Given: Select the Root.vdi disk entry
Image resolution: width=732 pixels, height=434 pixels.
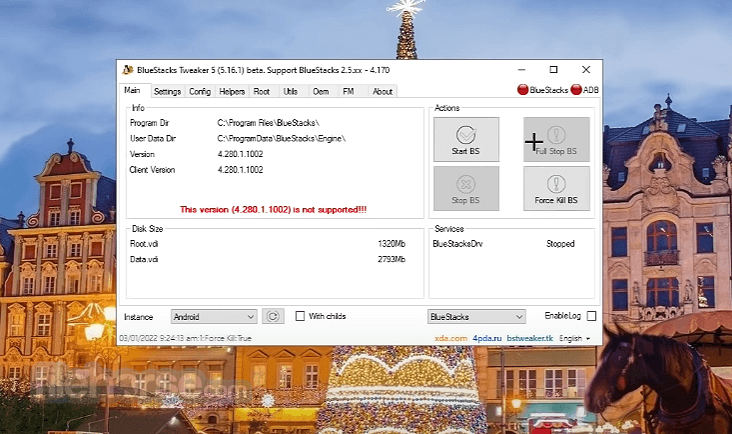Looking at the screenshot, I should point(144,244).
